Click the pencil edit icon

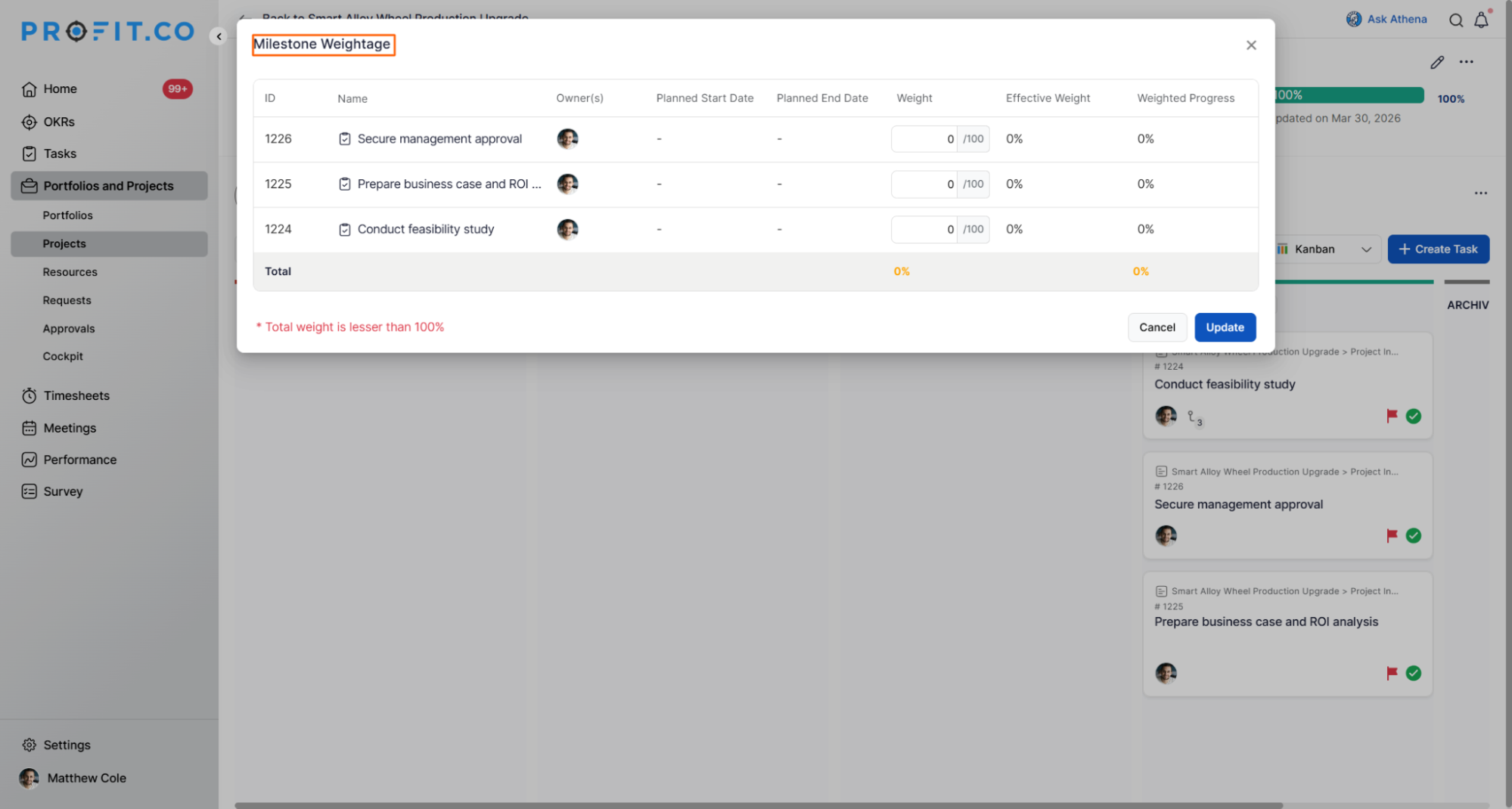pyautogui.click(x=1437, y=63)
